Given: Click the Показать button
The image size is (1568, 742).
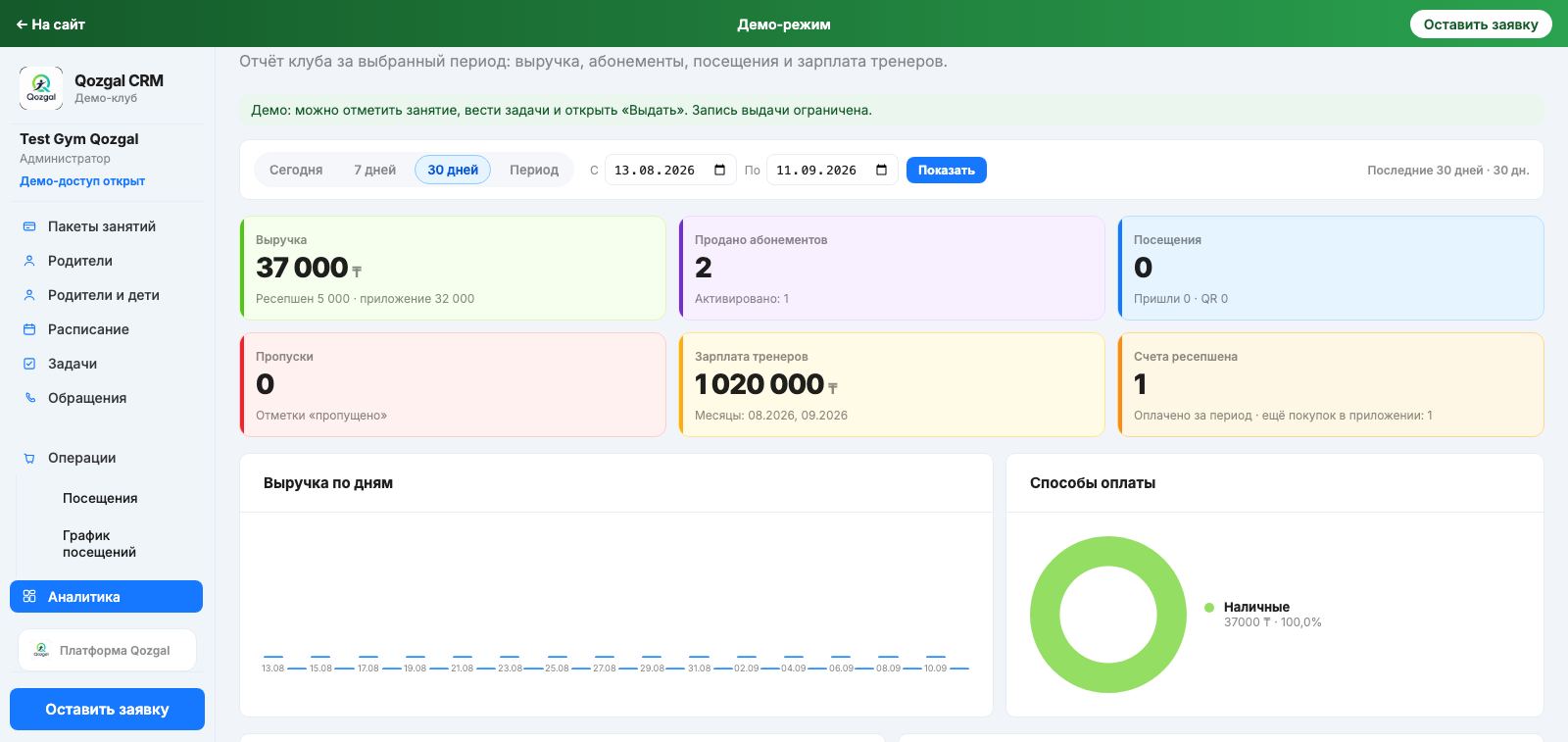Looking at the screenshot, I should click(x=947, y=170).
